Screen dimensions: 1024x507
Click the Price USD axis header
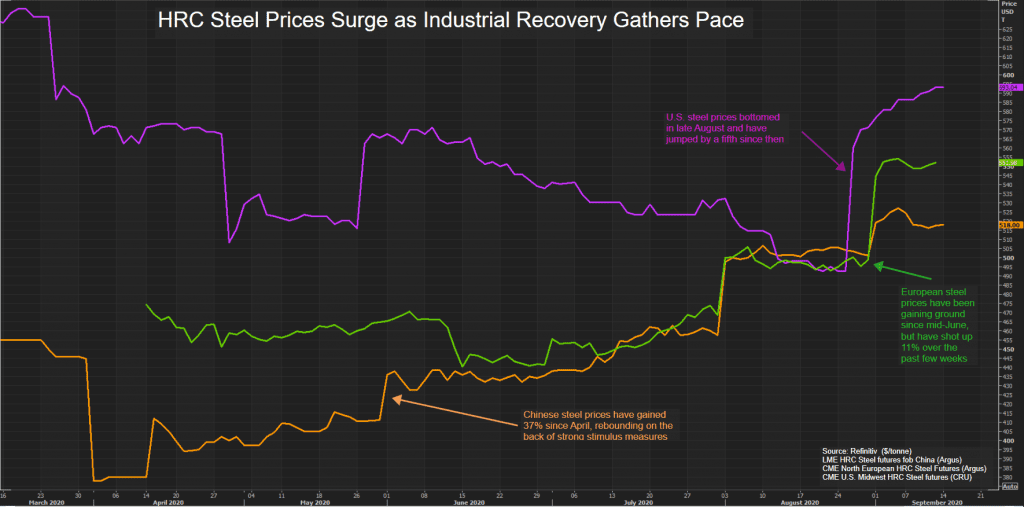tap(1008, 10)
